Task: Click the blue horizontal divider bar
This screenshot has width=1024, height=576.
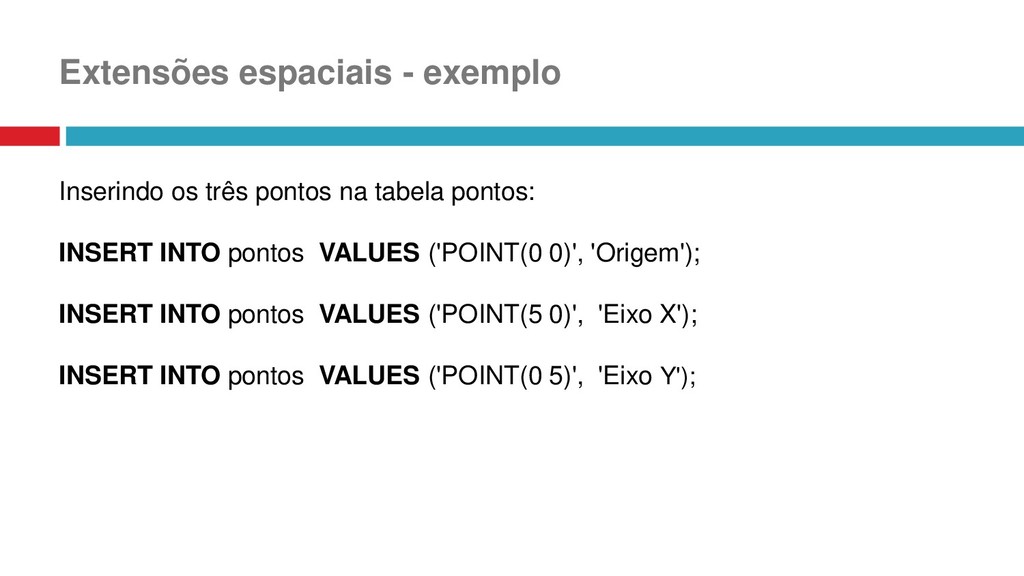Action: pos(545,136)
